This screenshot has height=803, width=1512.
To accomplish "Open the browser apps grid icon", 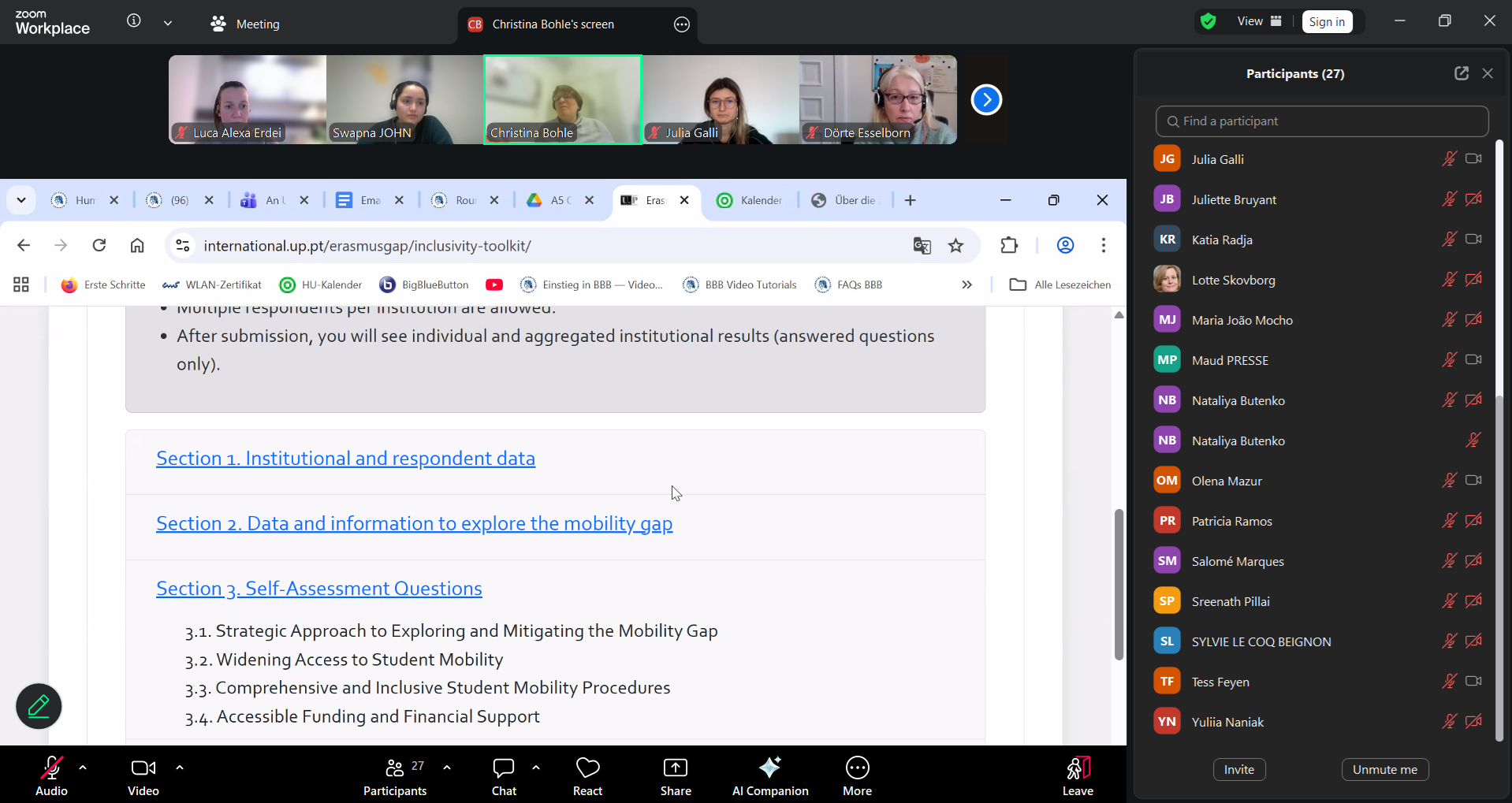I will coord(21,284).
